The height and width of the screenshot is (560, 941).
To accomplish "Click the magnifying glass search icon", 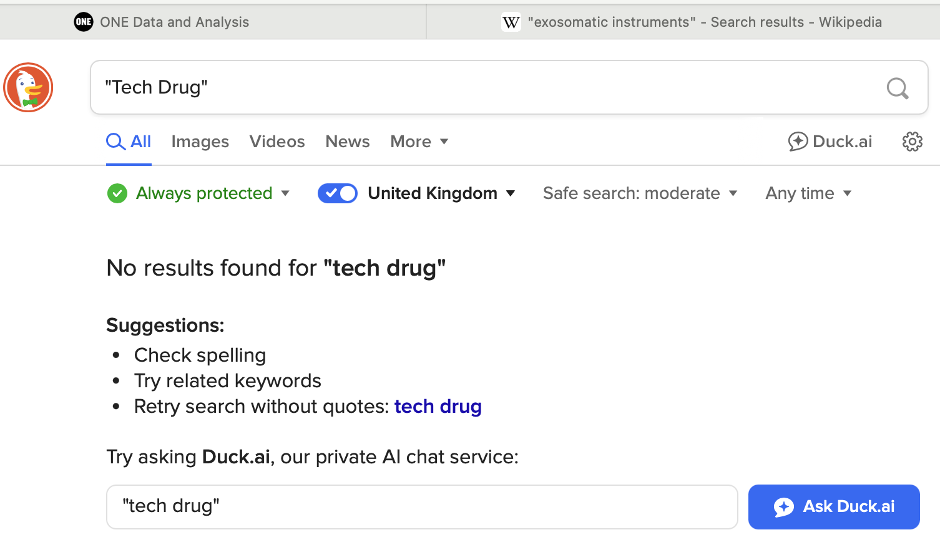I will (x=897, y=88).
